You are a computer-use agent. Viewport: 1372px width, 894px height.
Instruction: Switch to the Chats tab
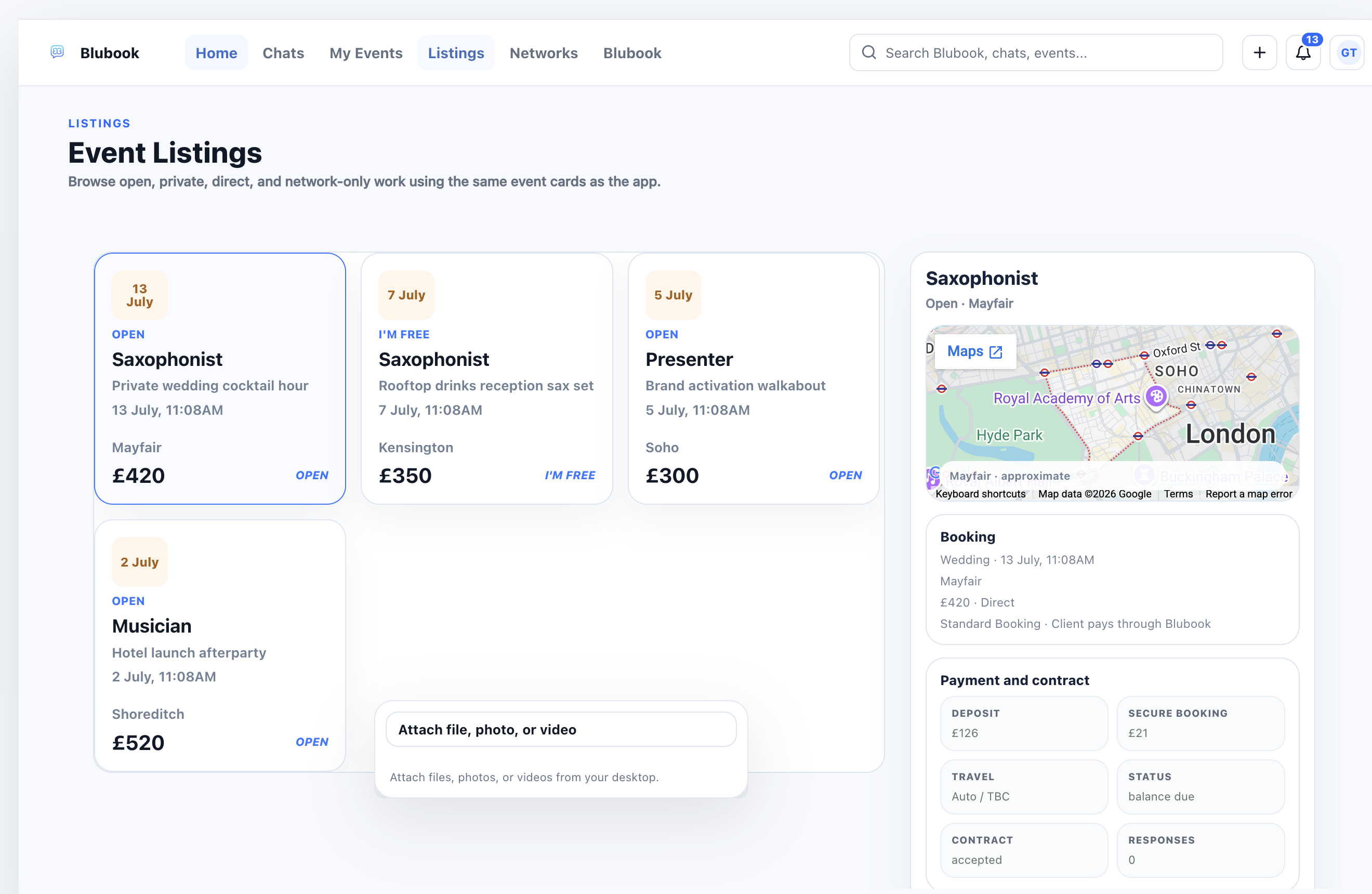(x=283, y=52)
